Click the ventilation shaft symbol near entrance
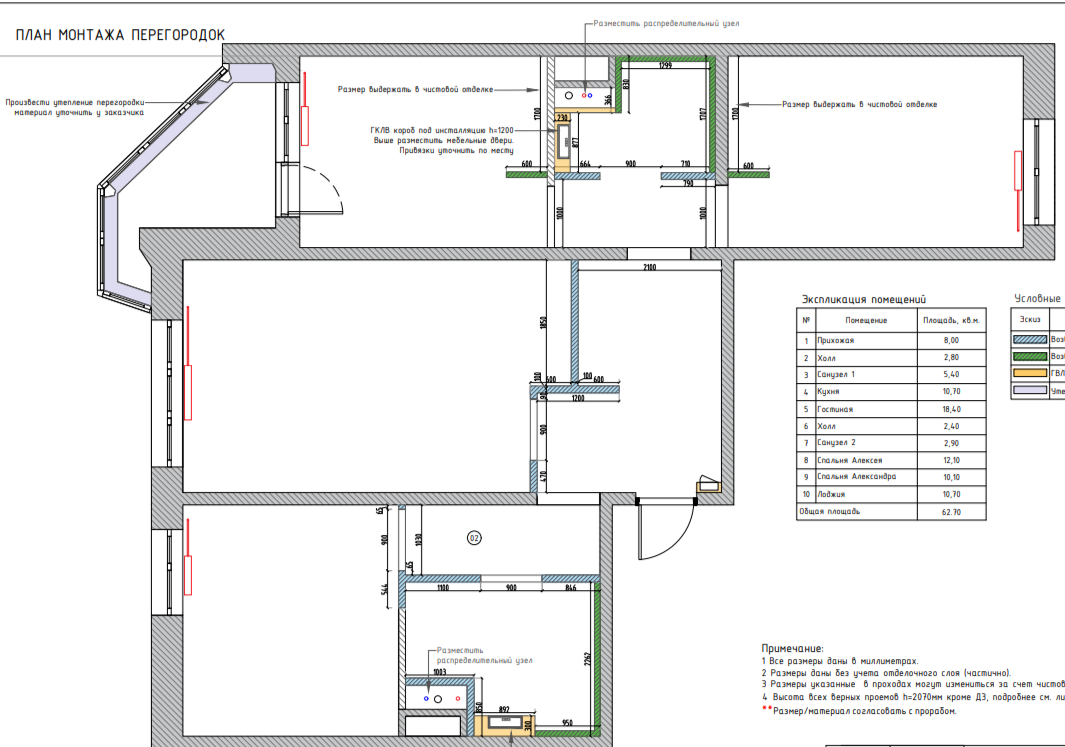1065x747 pixels. pos(708,483)
